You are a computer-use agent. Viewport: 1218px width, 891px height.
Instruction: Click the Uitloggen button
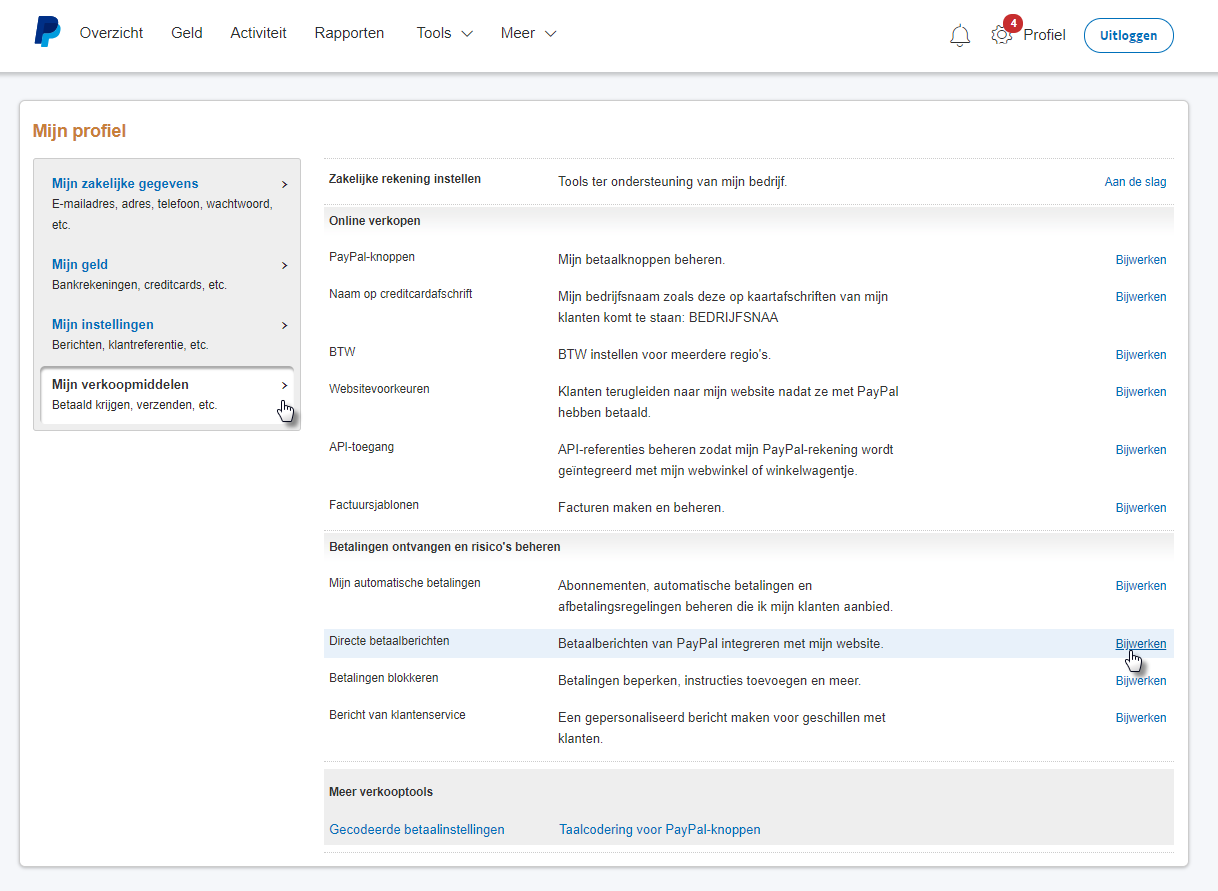[x=1129, y=35]
